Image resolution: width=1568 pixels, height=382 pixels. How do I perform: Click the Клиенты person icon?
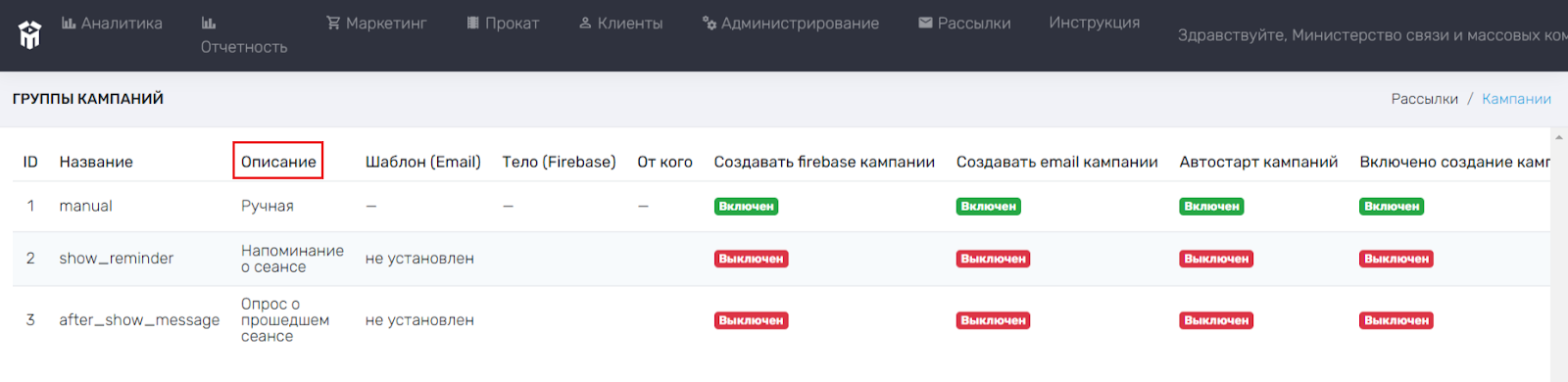(x=585, y=23)
